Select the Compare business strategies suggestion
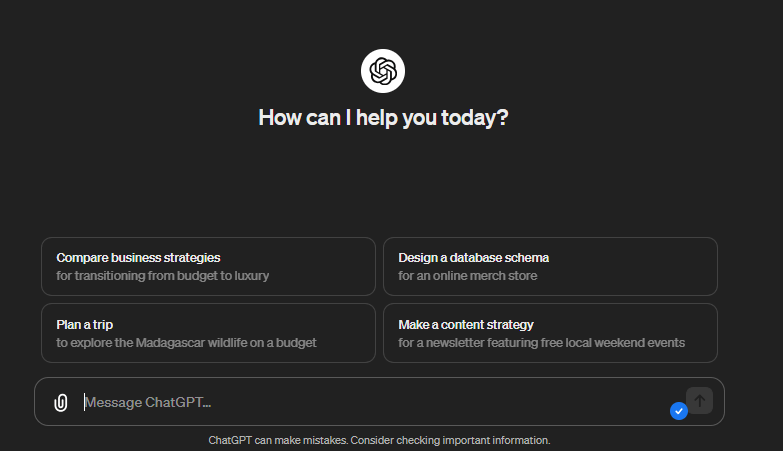 [208, 266]
